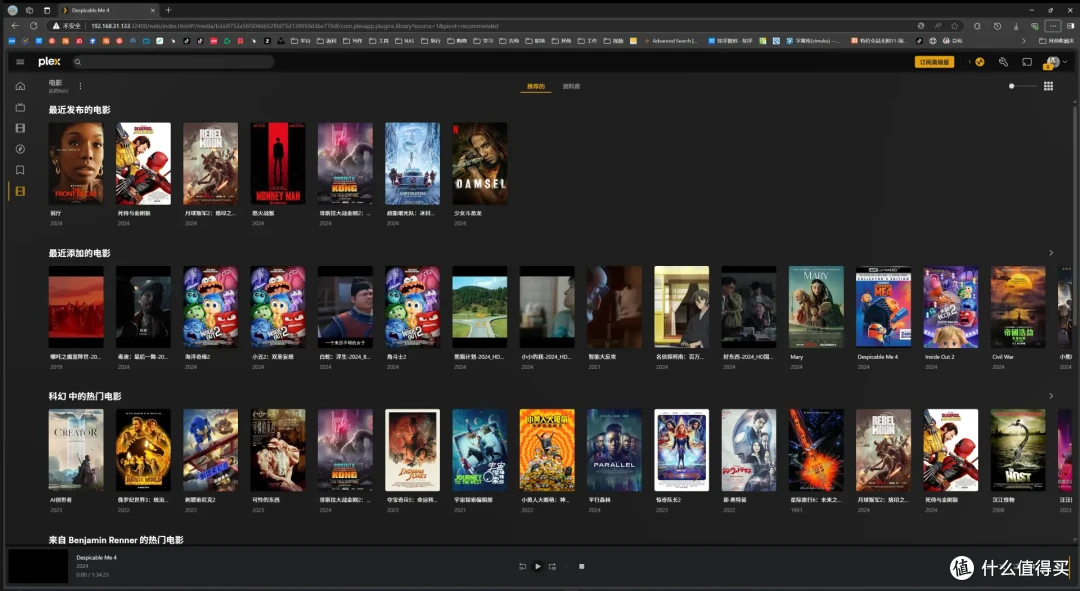
Task: Open the Plex hamburger menu
Action: (20, 62)
